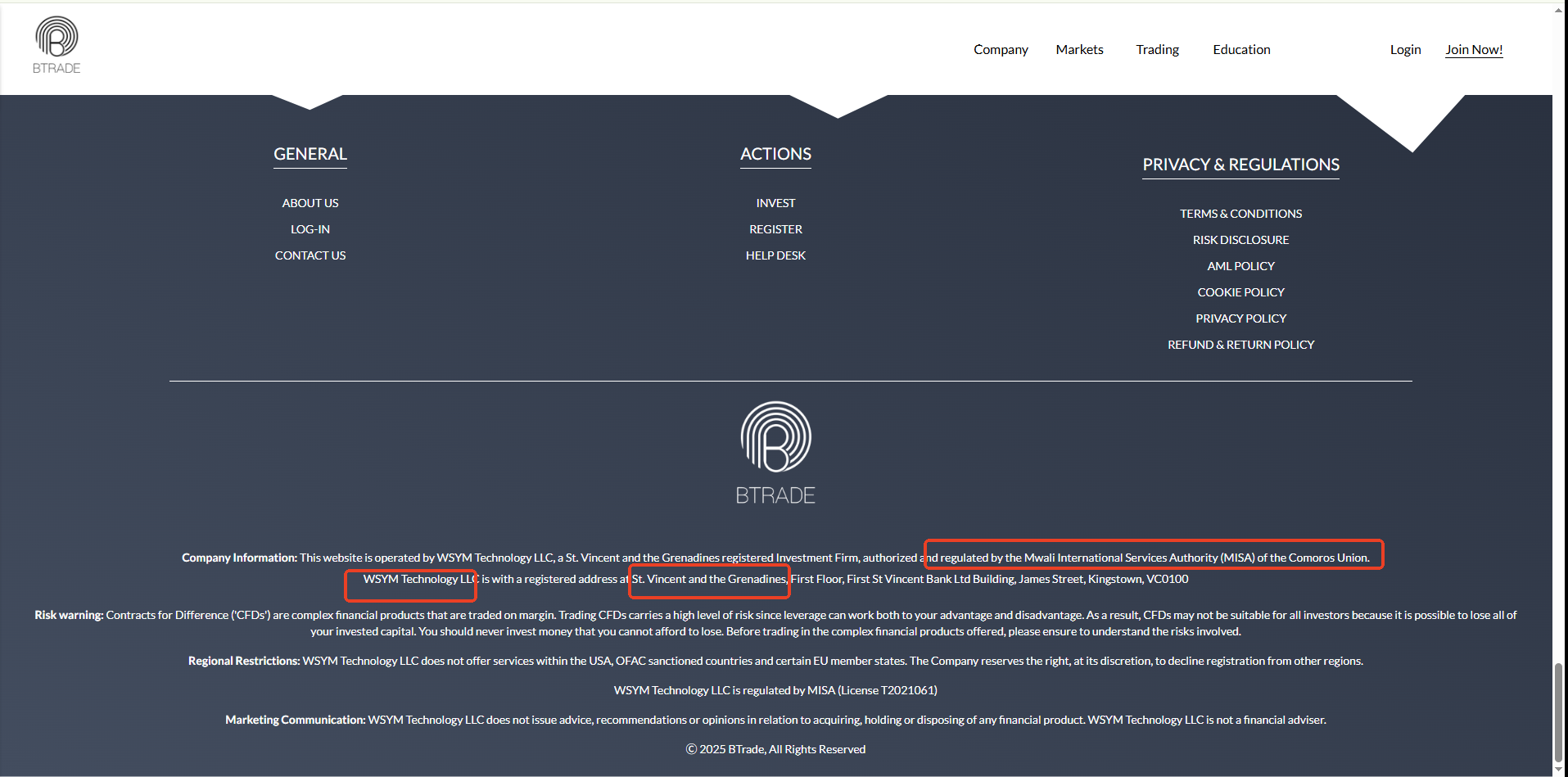1568x777 pixels.
Task: Open the Education navigation menu
Action: (x=1241, y=50)
